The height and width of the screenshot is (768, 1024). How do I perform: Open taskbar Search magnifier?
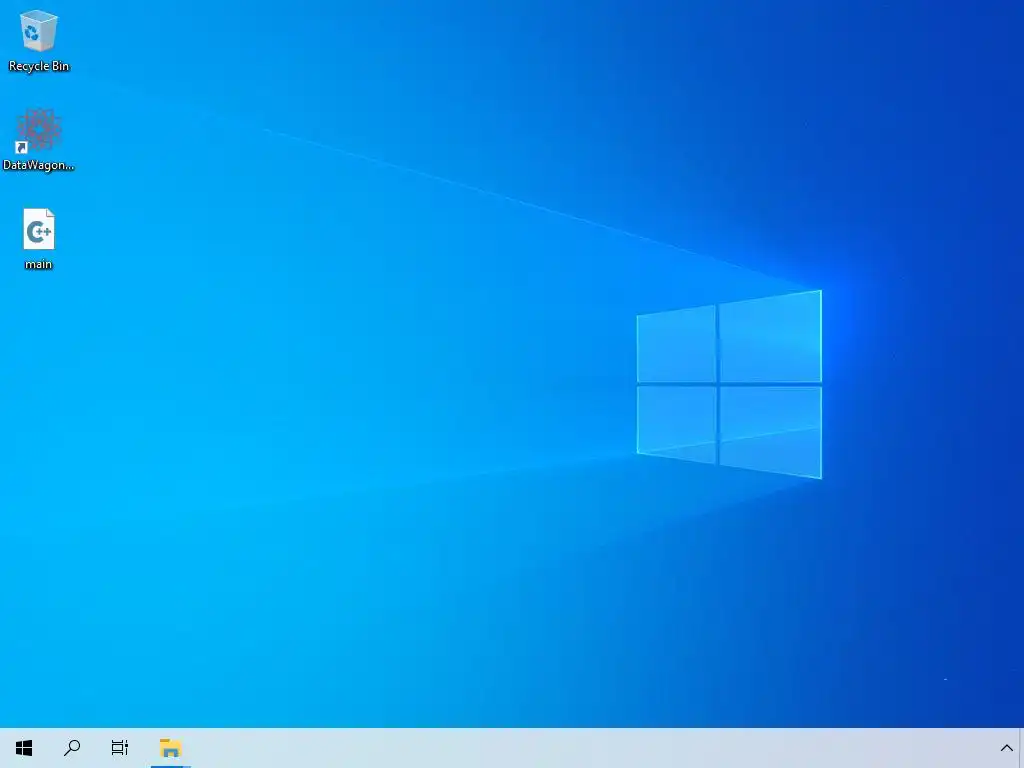pyautogui.click(x=72, y=748)
